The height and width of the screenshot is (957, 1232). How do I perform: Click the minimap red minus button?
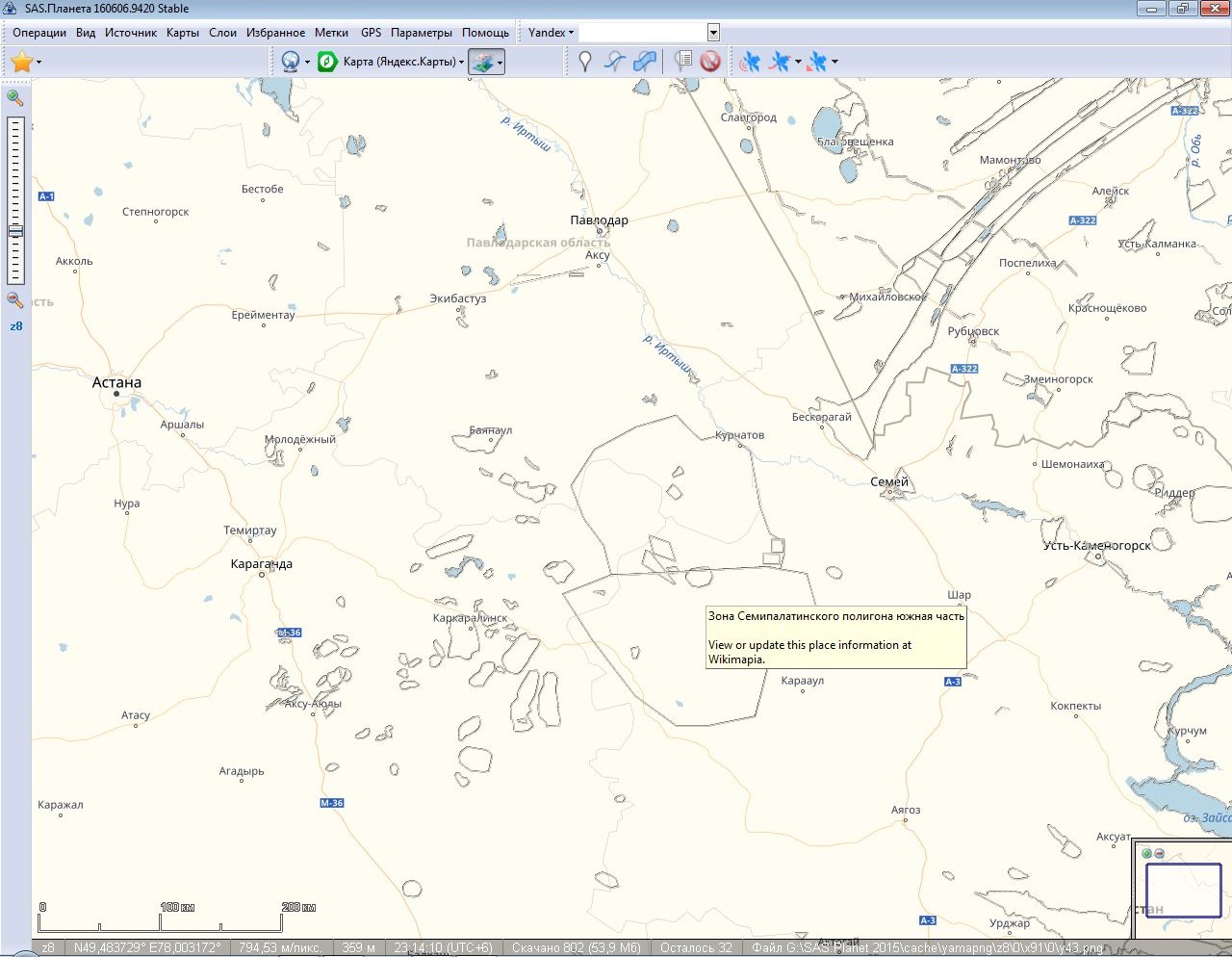(x=1159, y=853)
